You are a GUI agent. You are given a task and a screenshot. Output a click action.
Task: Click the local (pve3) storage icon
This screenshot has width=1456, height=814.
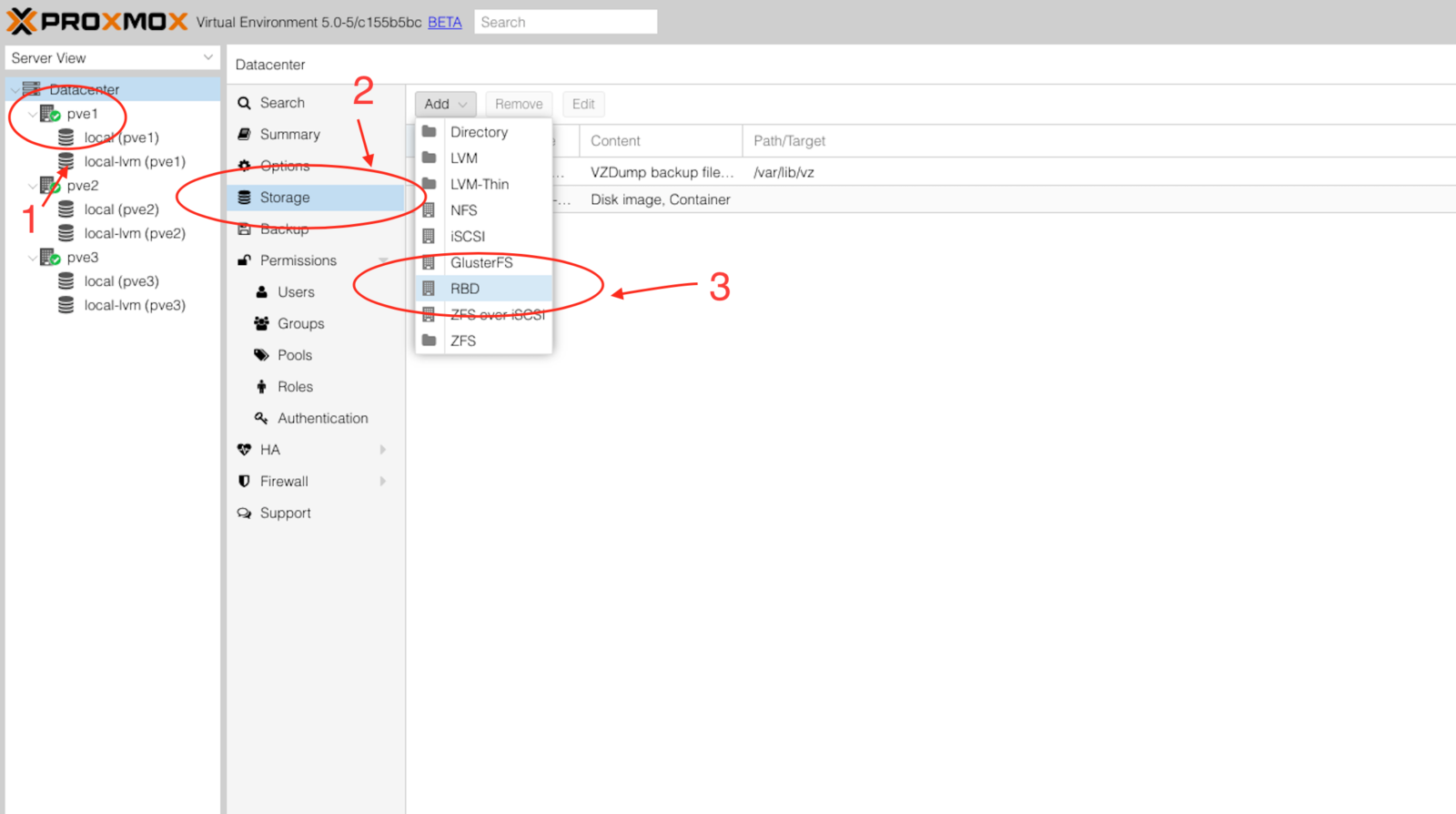[66, 281]
